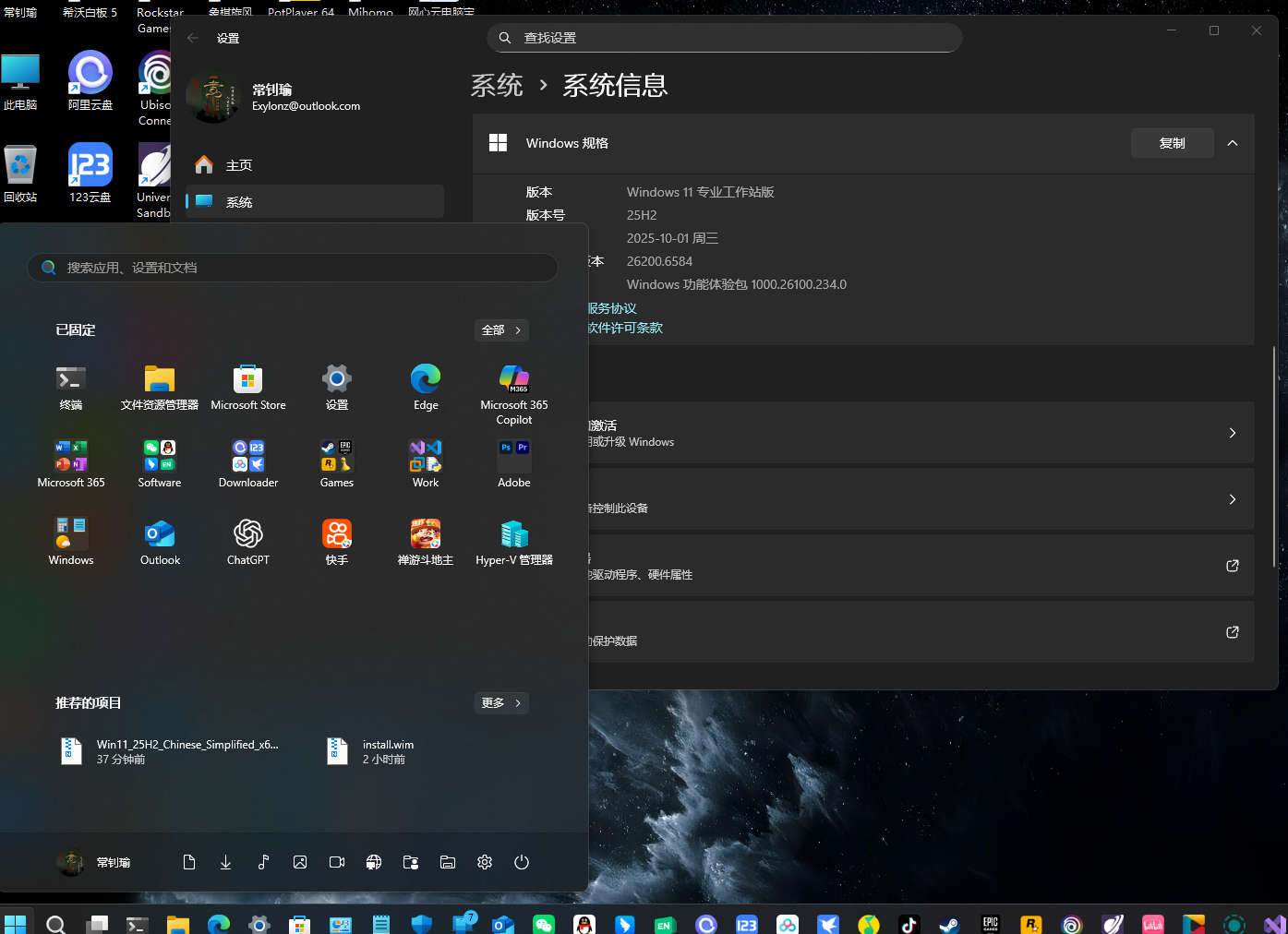Open the Windows folder in pinned apps
This screenshot has height=934, width=1288.
71,542
